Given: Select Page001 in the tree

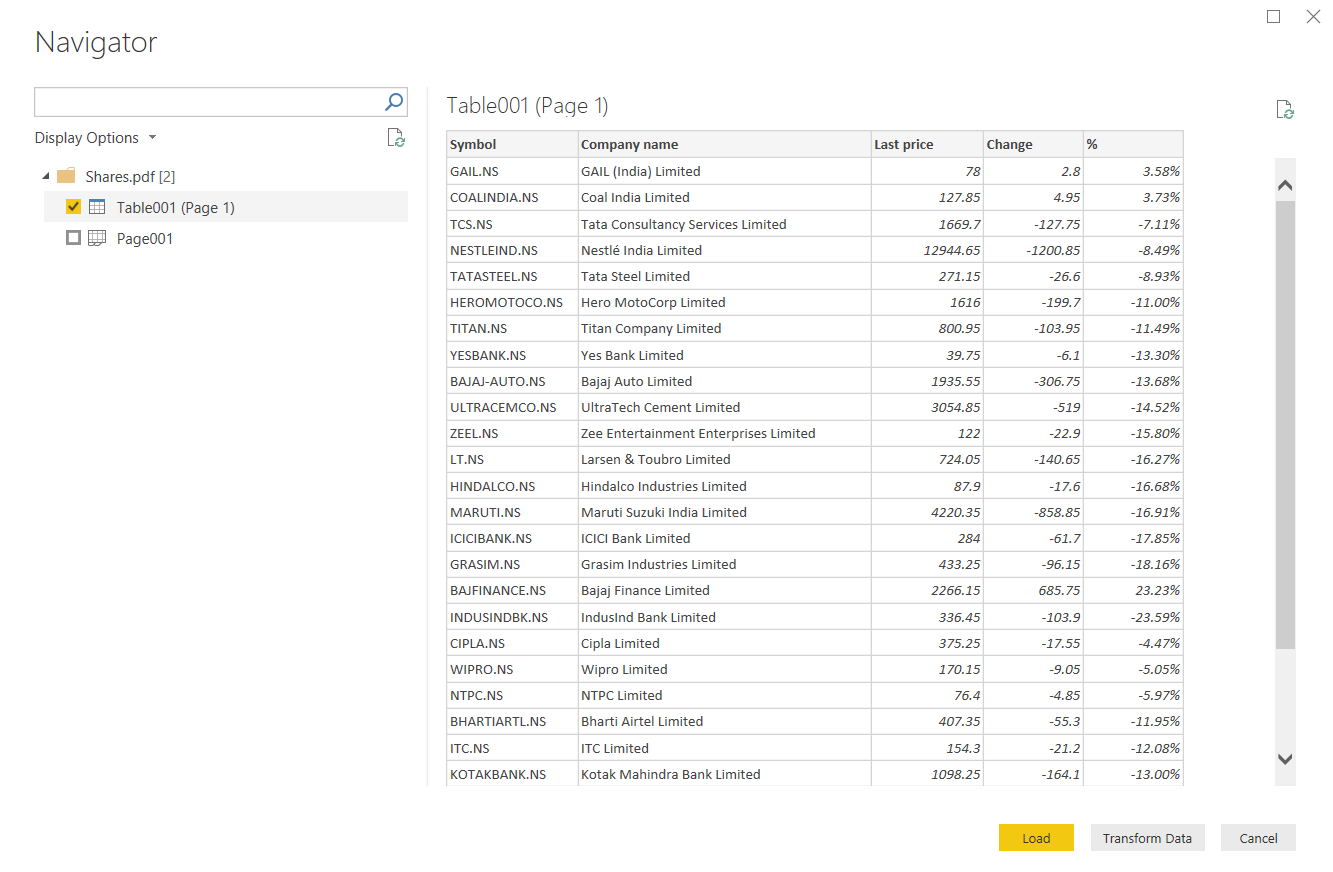Looking at the screenshot, I should [145, 239].
